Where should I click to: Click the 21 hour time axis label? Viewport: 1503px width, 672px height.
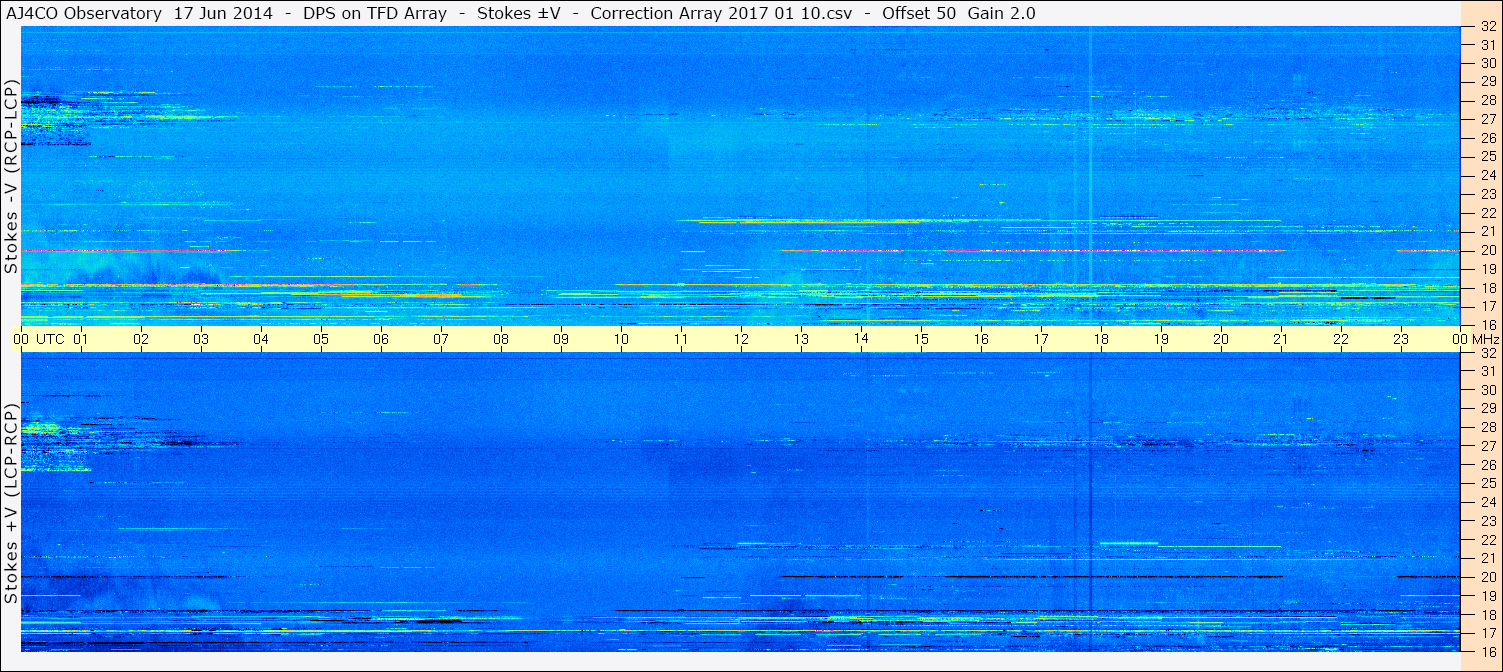[1281, 339]
